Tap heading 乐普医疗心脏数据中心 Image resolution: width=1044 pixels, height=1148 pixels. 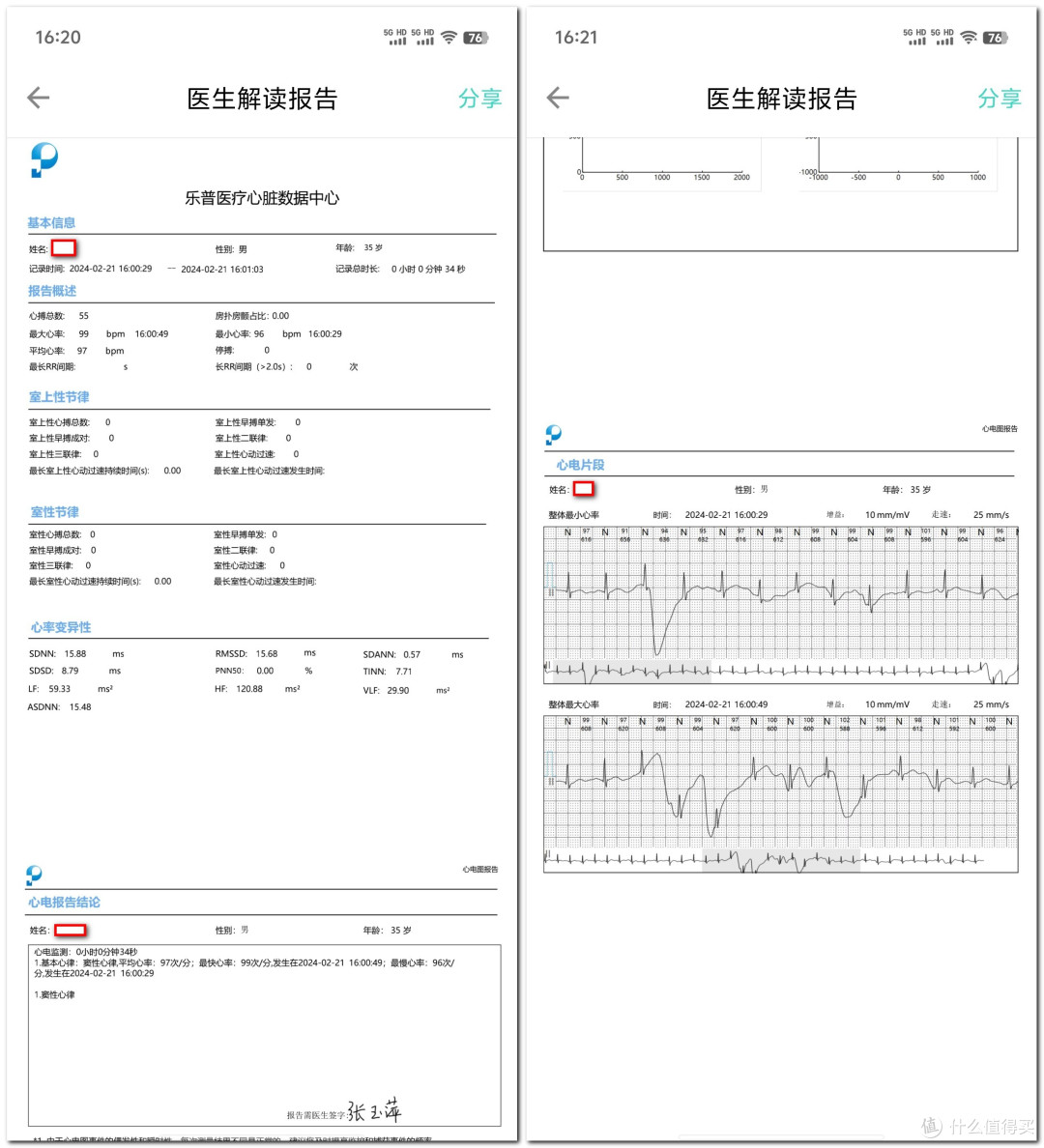pos(262,198)
